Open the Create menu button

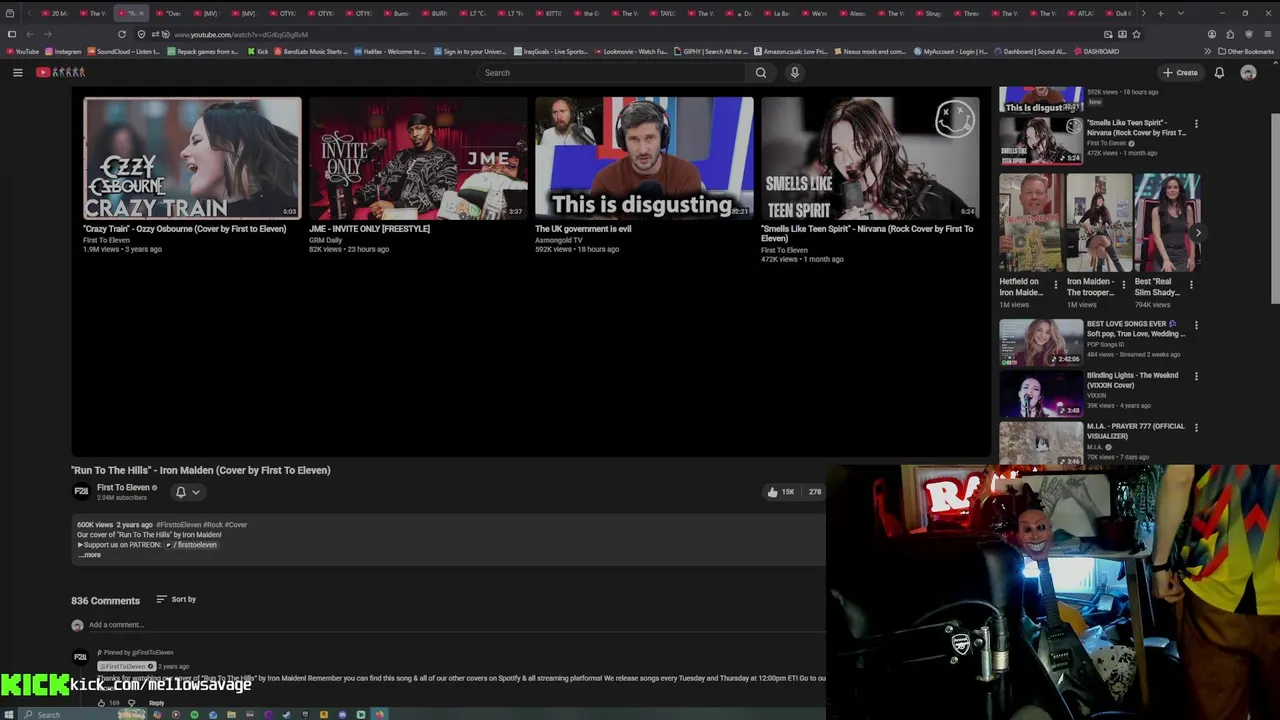[x=1180, y=72]
